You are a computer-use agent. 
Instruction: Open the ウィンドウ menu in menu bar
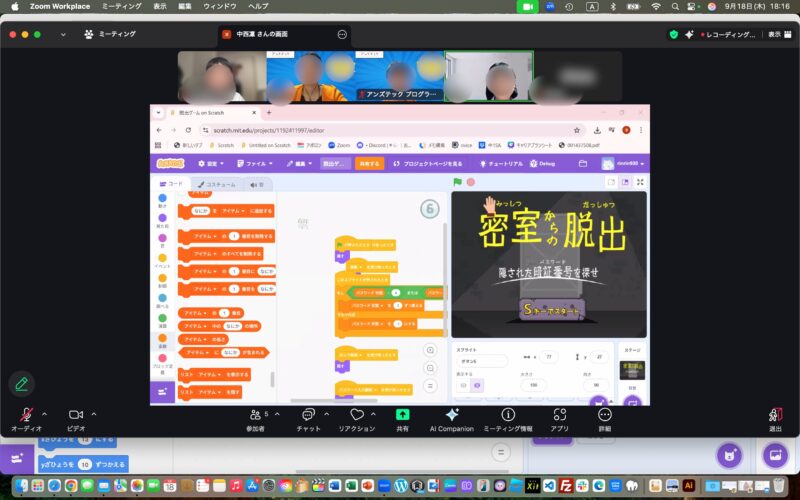click(219, 6)
